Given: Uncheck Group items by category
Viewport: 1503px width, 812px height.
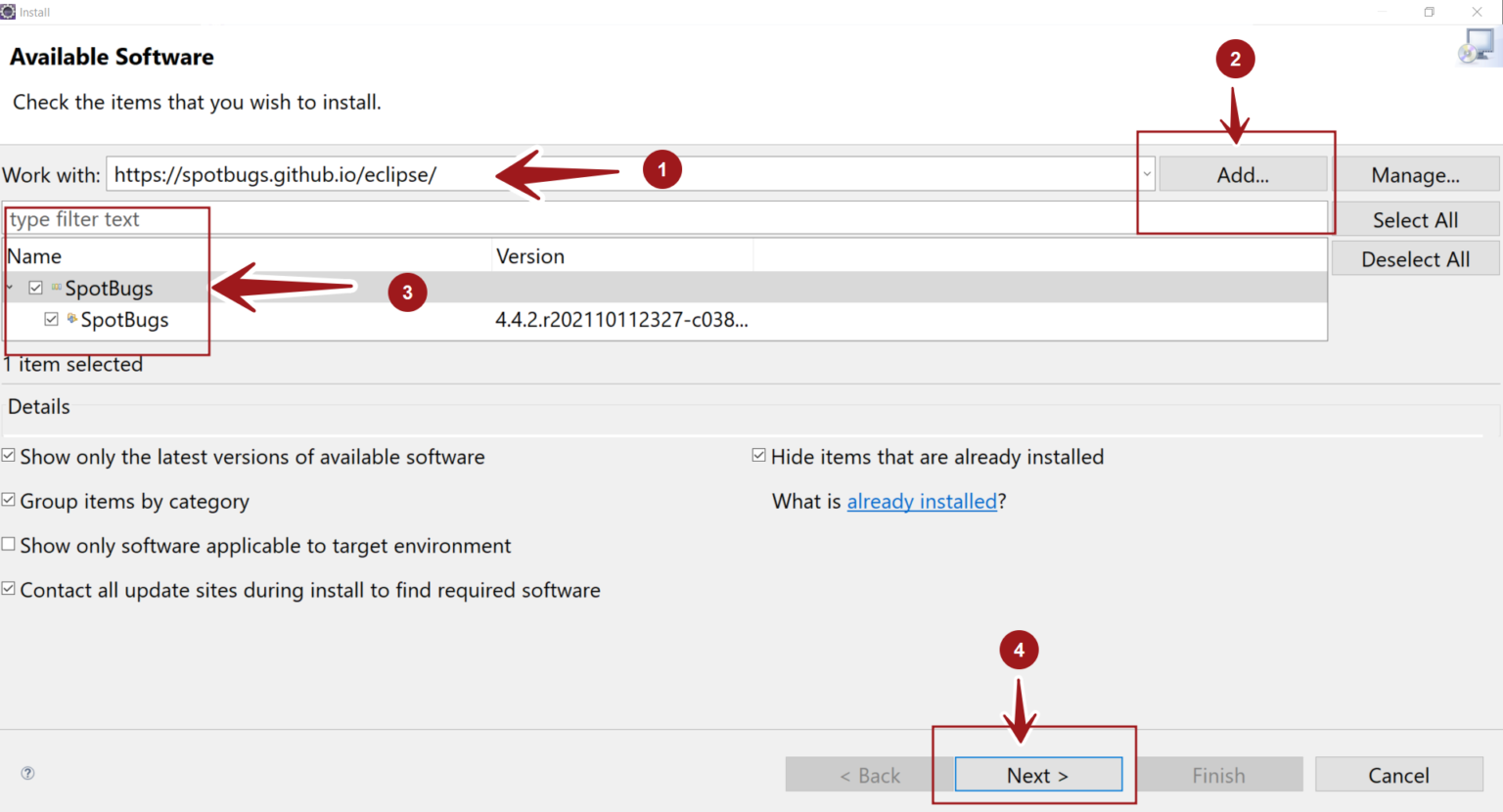Looking at the screenshot, I should (x=9, y=501).
